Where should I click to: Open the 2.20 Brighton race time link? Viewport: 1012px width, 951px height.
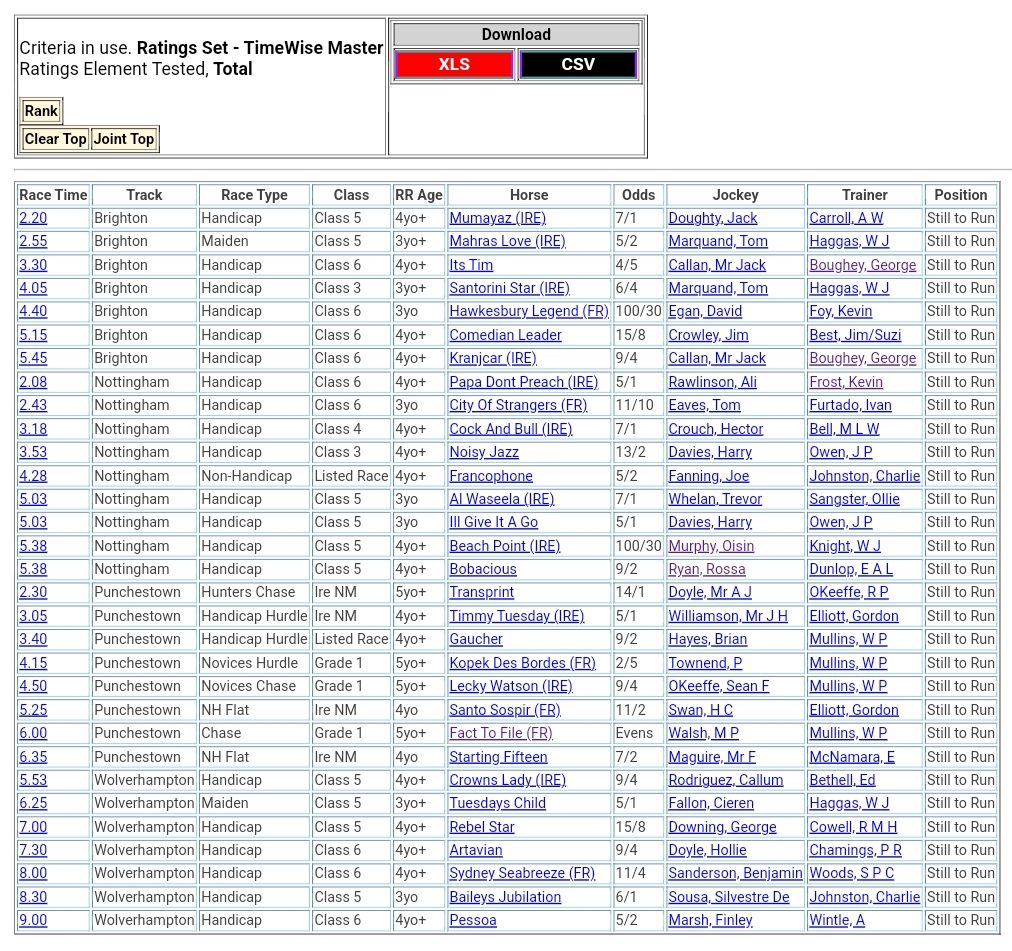[33, 218]
